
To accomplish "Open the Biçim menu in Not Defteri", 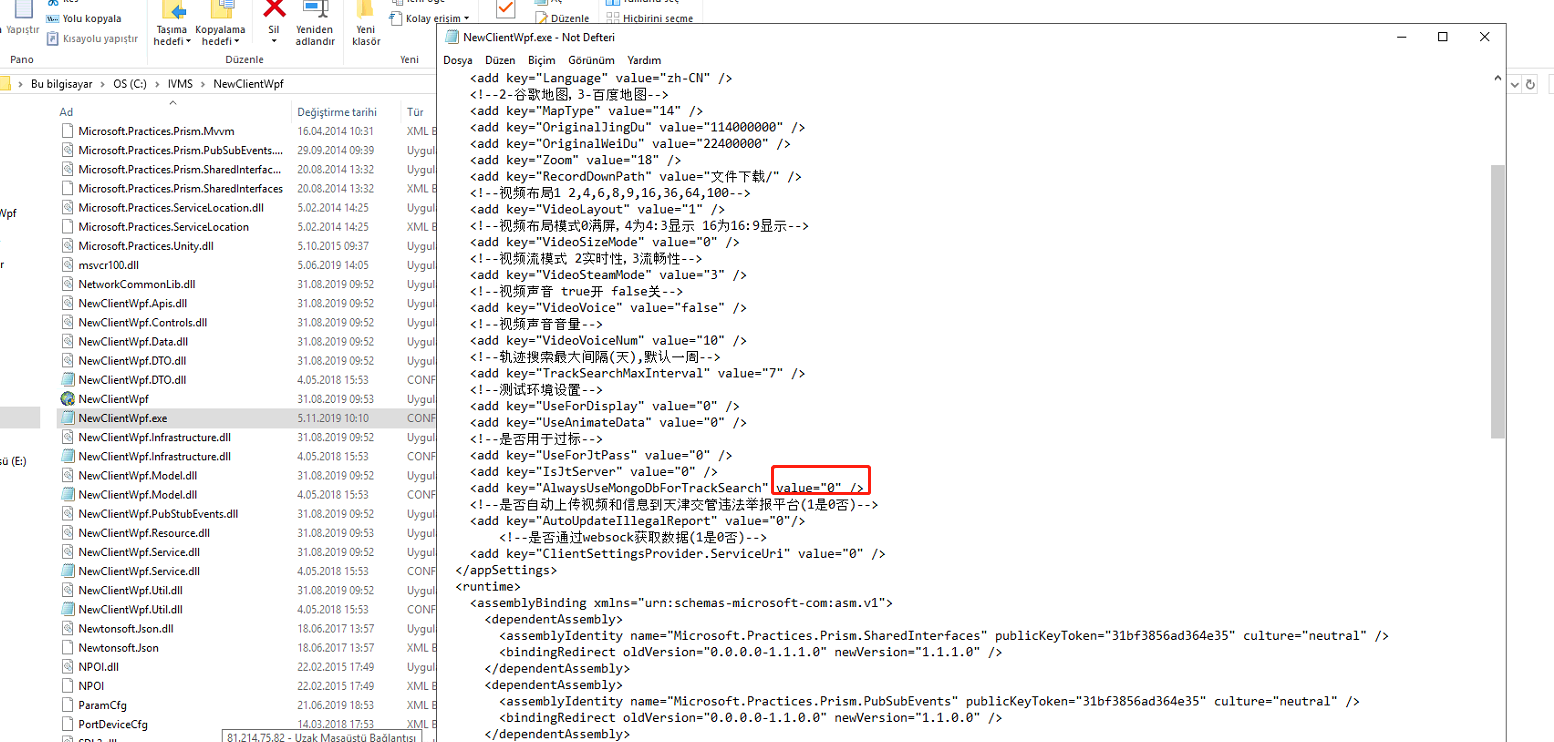I will pyautogui.click(x=541, y=60).
